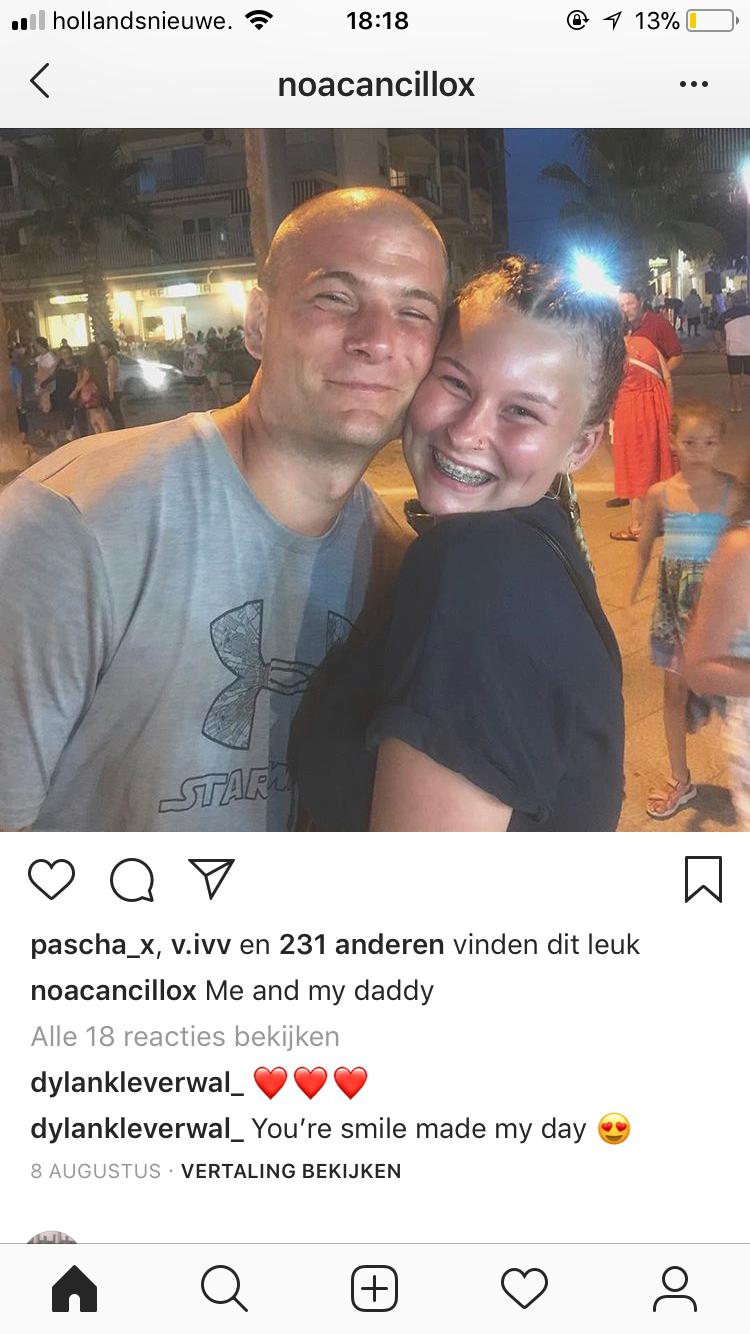Share post via paper plane icon
The image size is (750, 1334).
[212, 878]
